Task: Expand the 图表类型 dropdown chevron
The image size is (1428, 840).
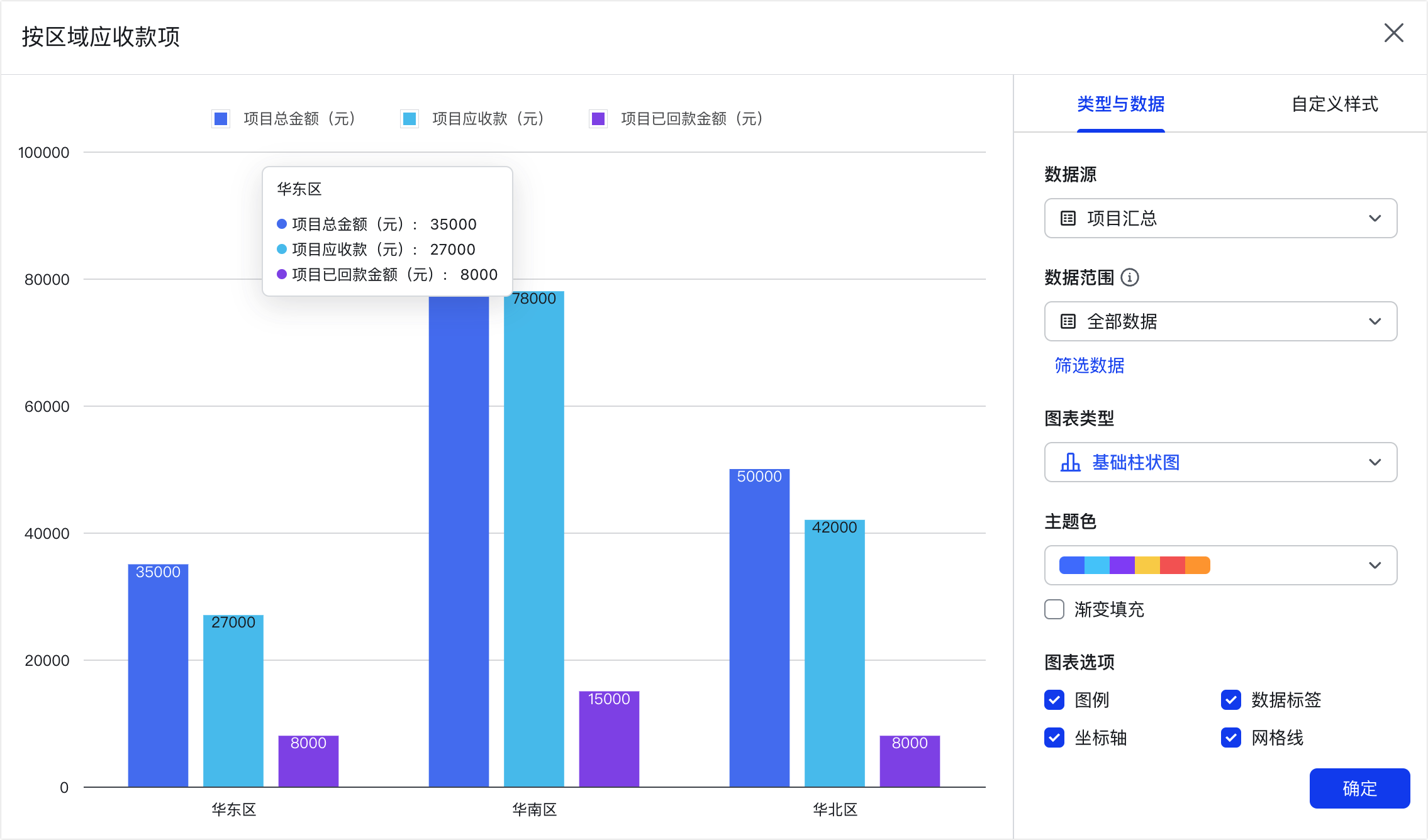Action: point(1375,462)
